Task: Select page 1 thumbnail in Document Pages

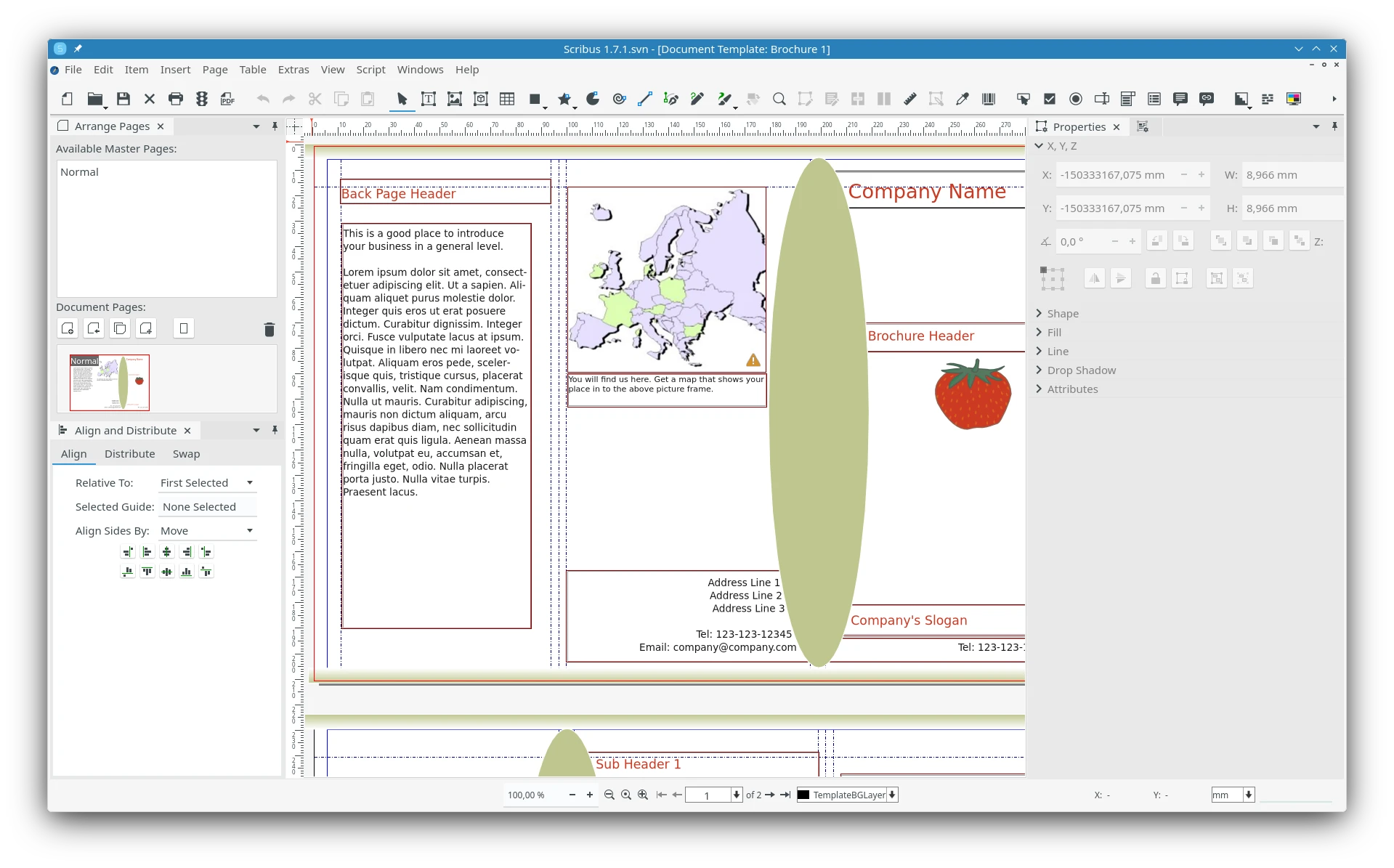Action: [110, 382]
